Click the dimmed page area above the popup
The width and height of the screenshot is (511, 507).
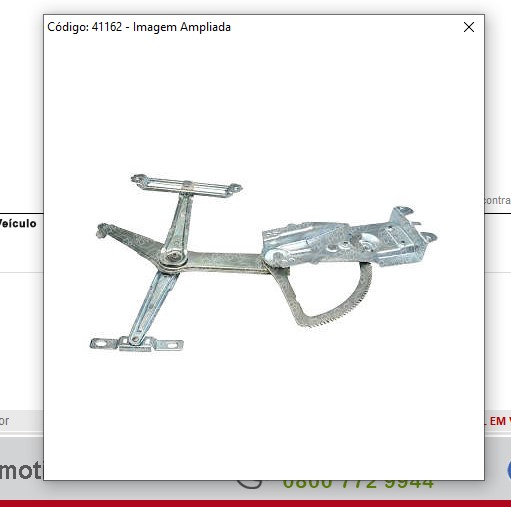(x=255, y=7)
